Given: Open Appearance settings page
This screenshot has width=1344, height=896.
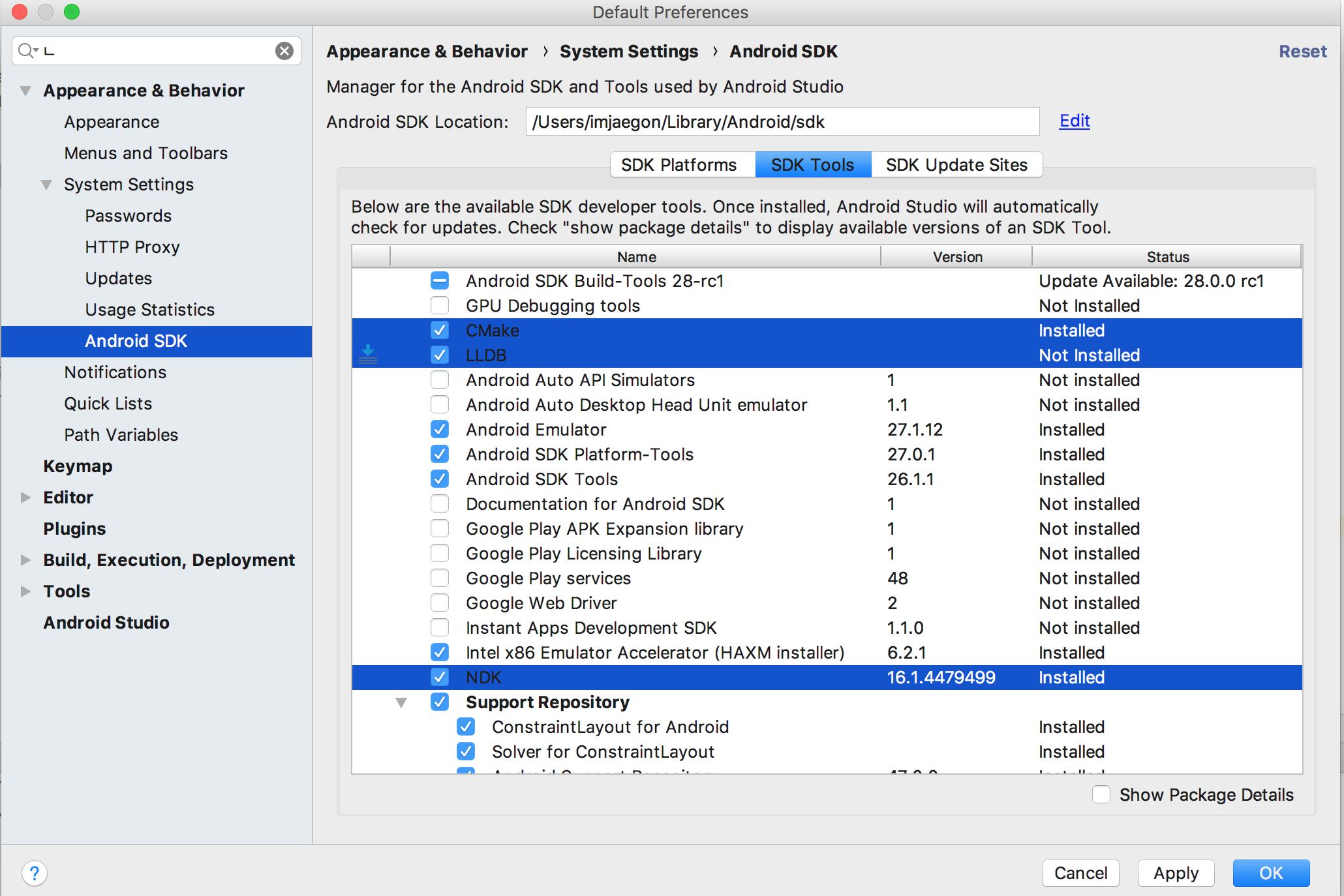Looking at the screenshot, I should 112,122.
